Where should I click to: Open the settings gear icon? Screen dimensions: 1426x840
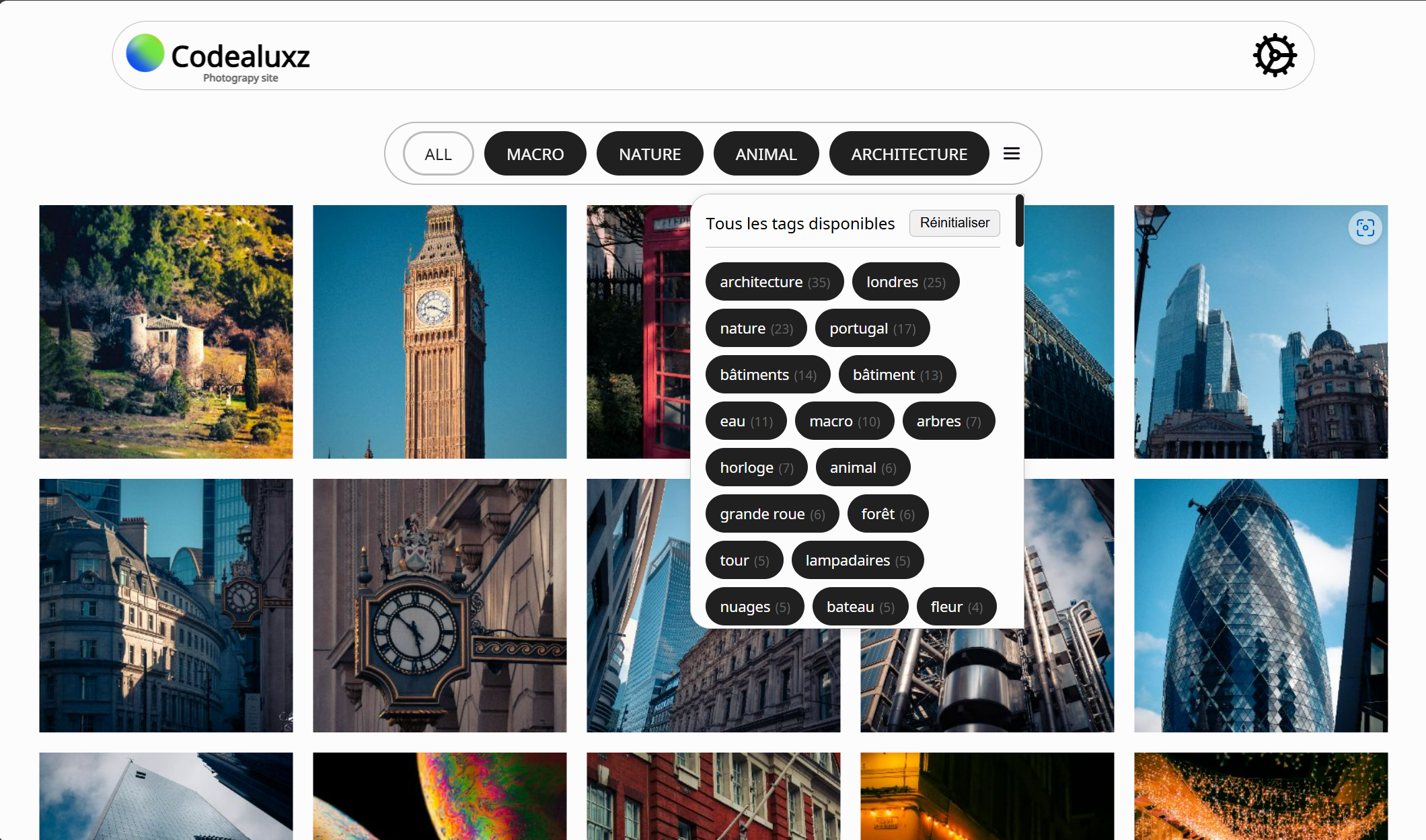click(1274, 55)
